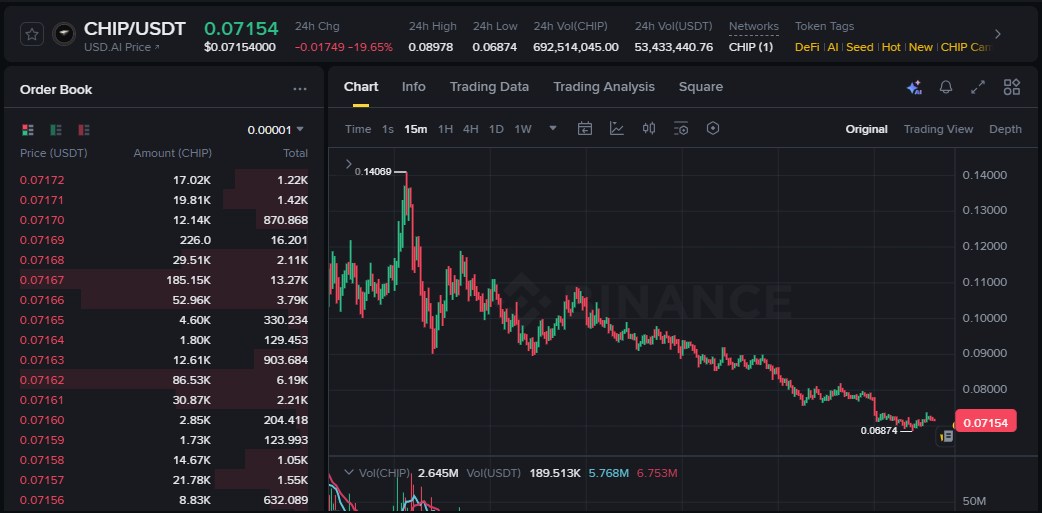Open the USD.AI Price link
This screenshot has width=1042, height=513.
pyautogui.click(x=122, y=47)
